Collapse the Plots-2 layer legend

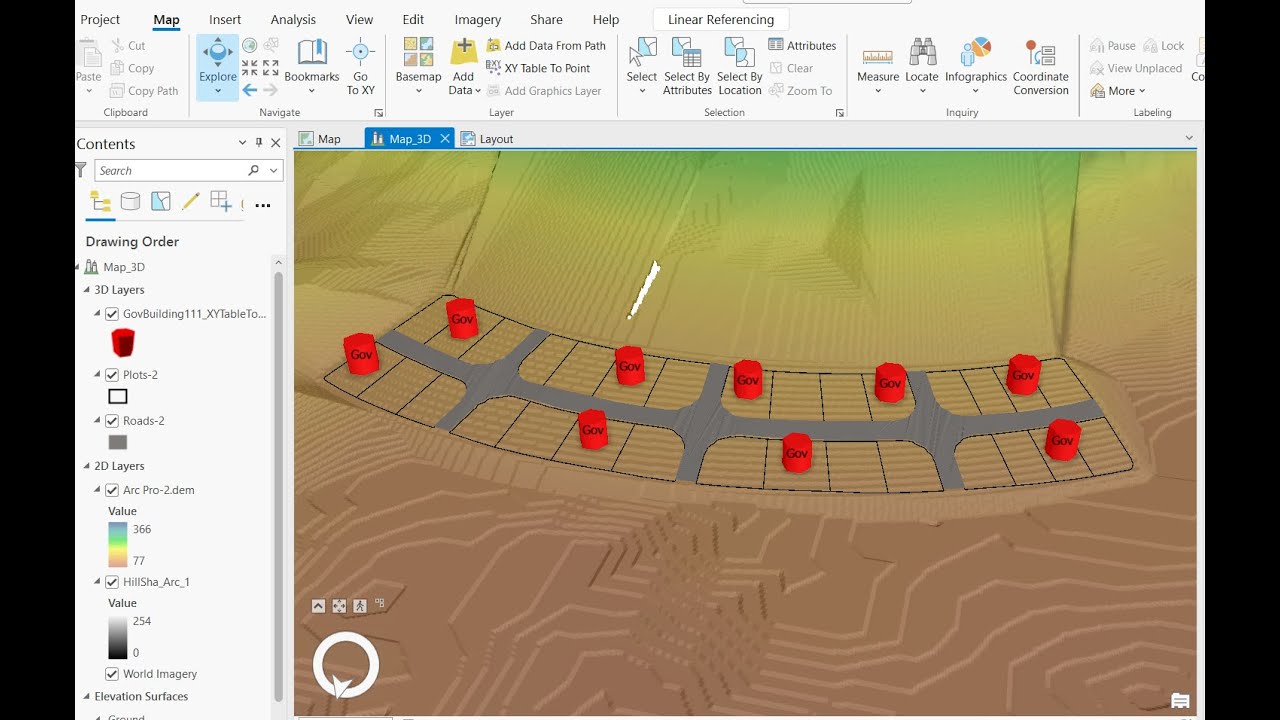pos(98,375)
